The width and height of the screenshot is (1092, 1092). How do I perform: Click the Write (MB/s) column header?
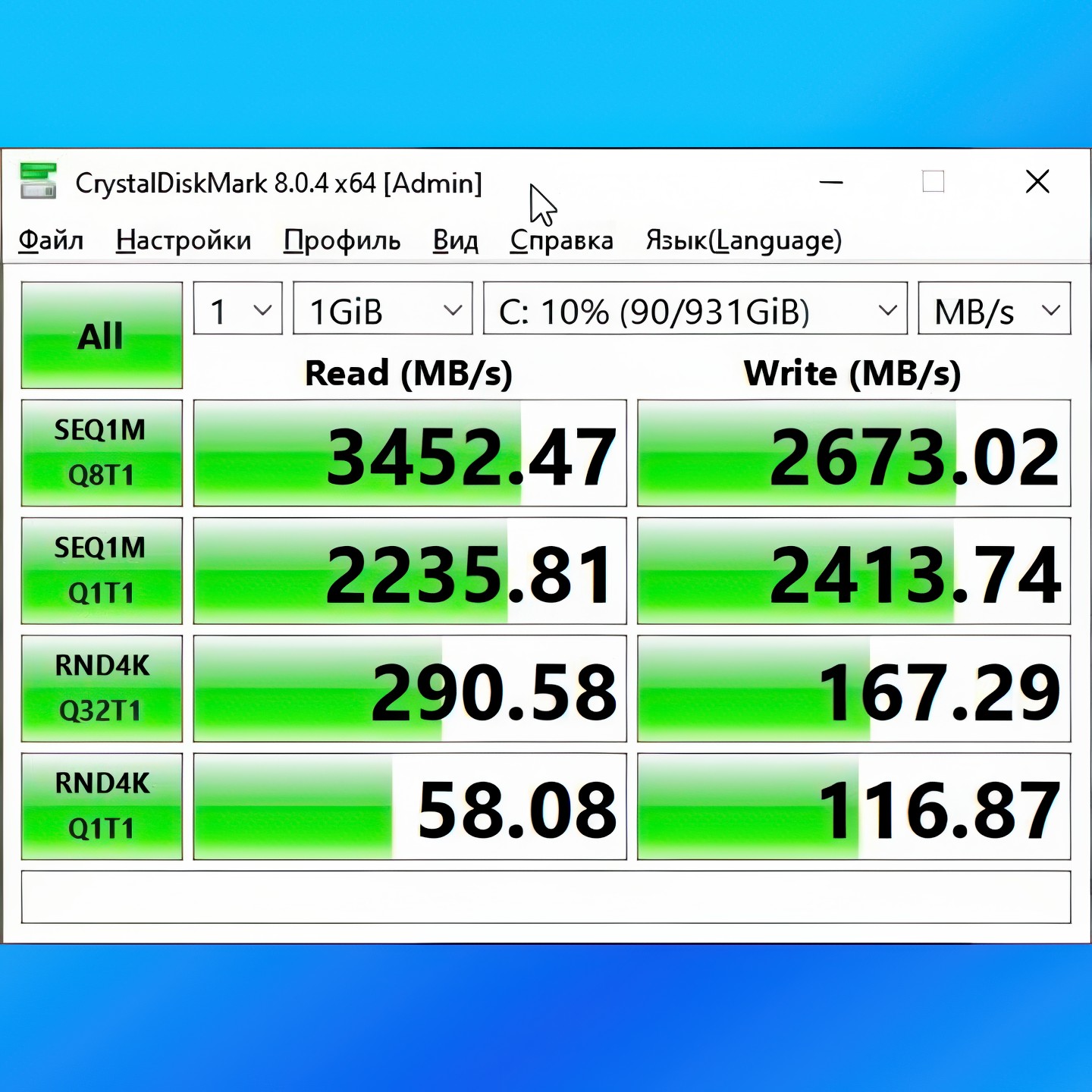coord(852,373)
